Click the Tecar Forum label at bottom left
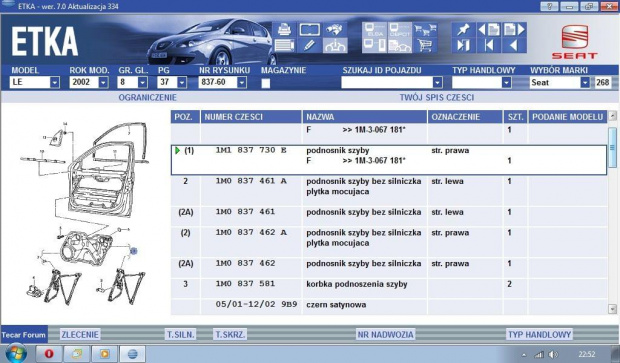Image resolution: width=620 pixels, height=363 pixels. (x=24, y=335)
